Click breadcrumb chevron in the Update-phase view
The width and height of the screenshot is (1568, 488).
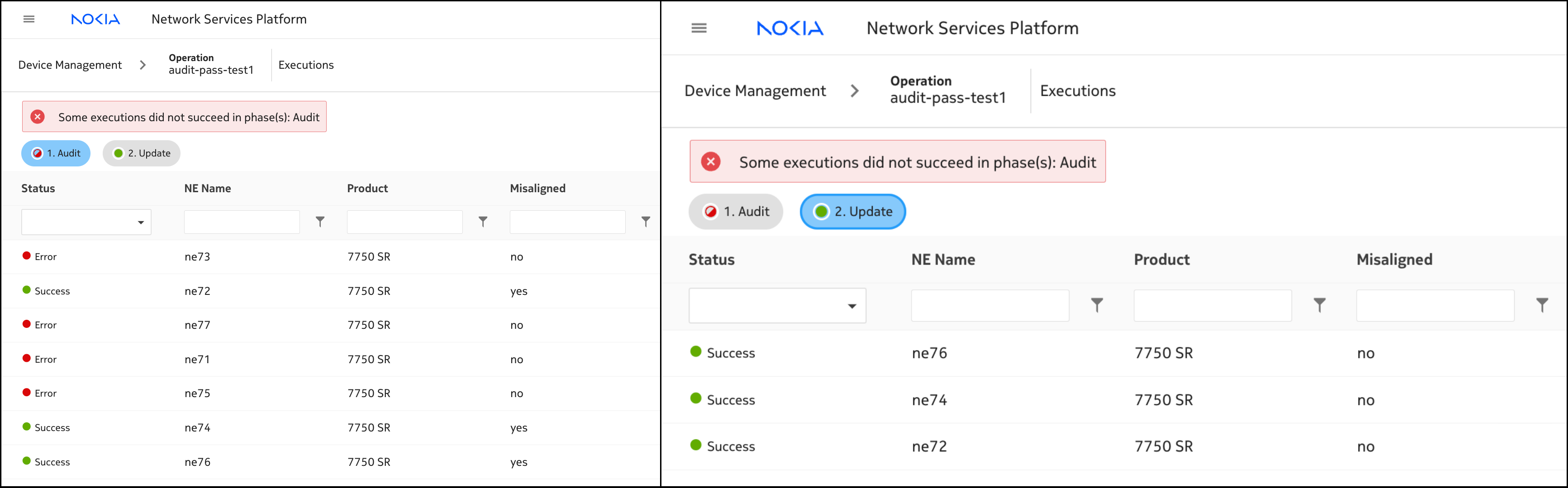tap(855, 91)
